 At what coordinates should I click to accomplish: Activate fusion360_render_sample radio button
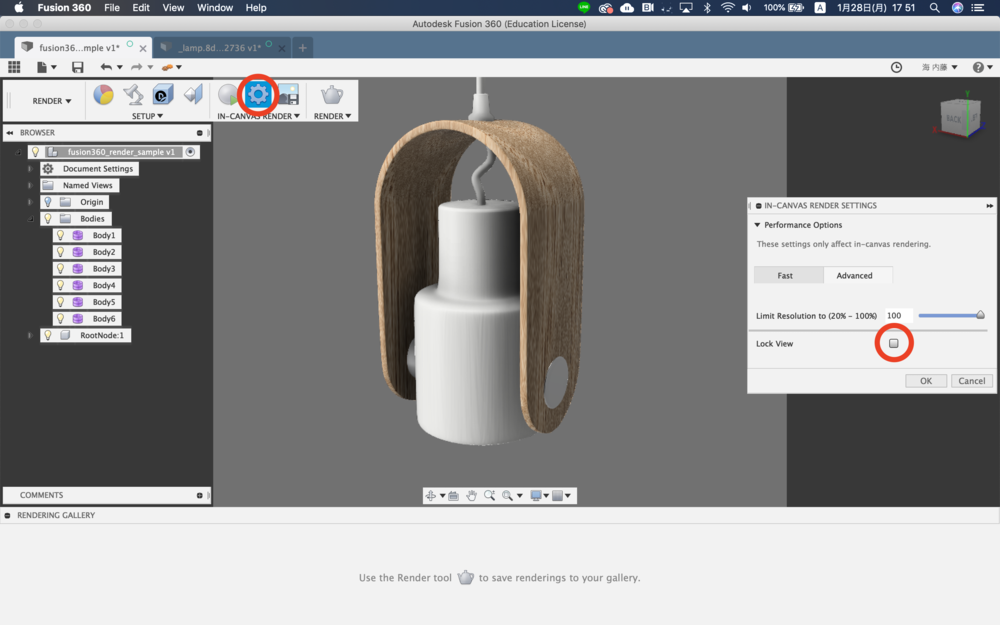tap(190, 152)
